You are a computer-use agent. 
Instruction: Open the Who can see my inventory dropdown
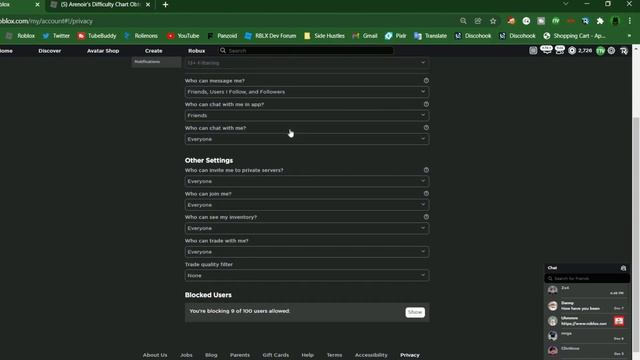point(307,228)
